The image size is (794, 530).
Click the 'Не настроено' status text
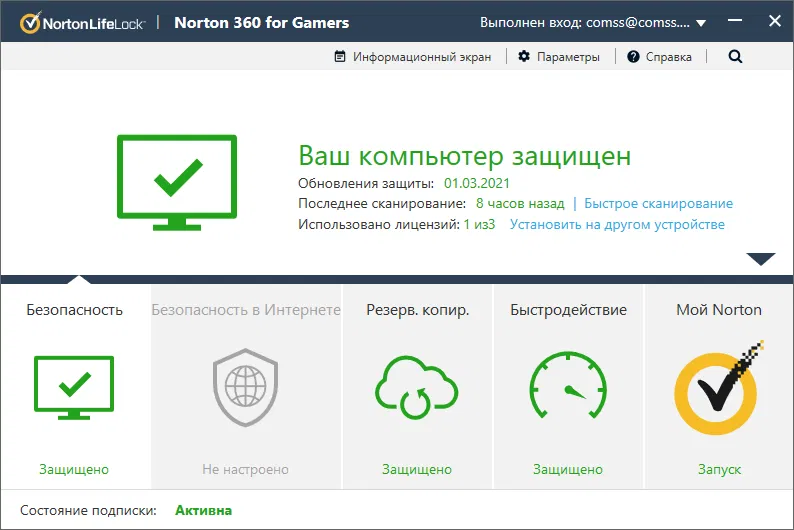(246, 469)
